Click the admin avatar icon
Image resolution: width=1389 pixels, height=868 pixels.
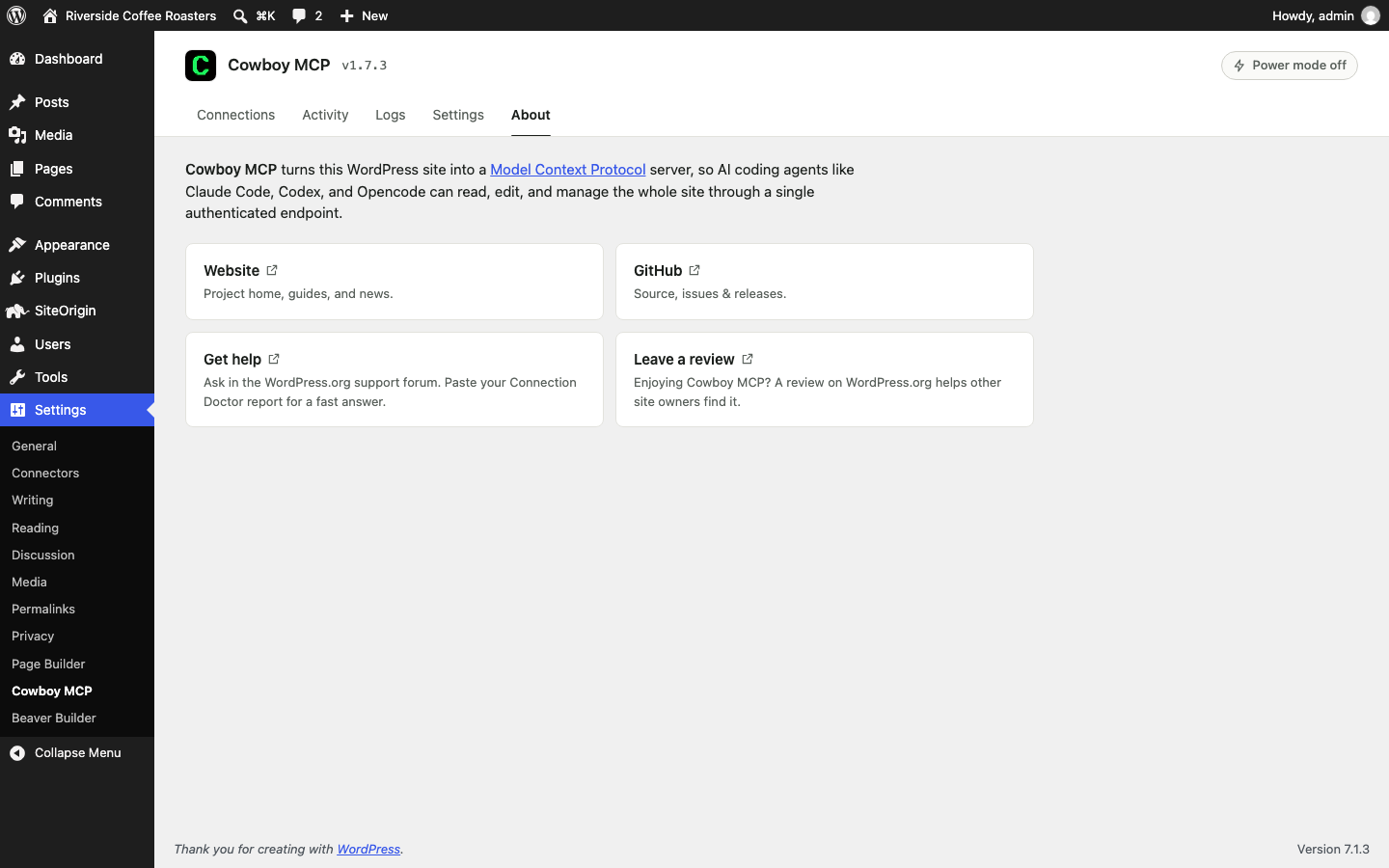tap(1371, 15)
